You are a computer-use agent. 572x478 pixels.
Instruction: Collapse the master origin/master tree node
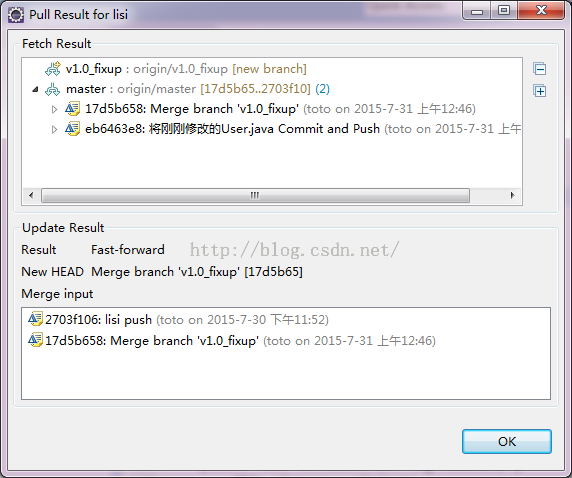point(35,89)
